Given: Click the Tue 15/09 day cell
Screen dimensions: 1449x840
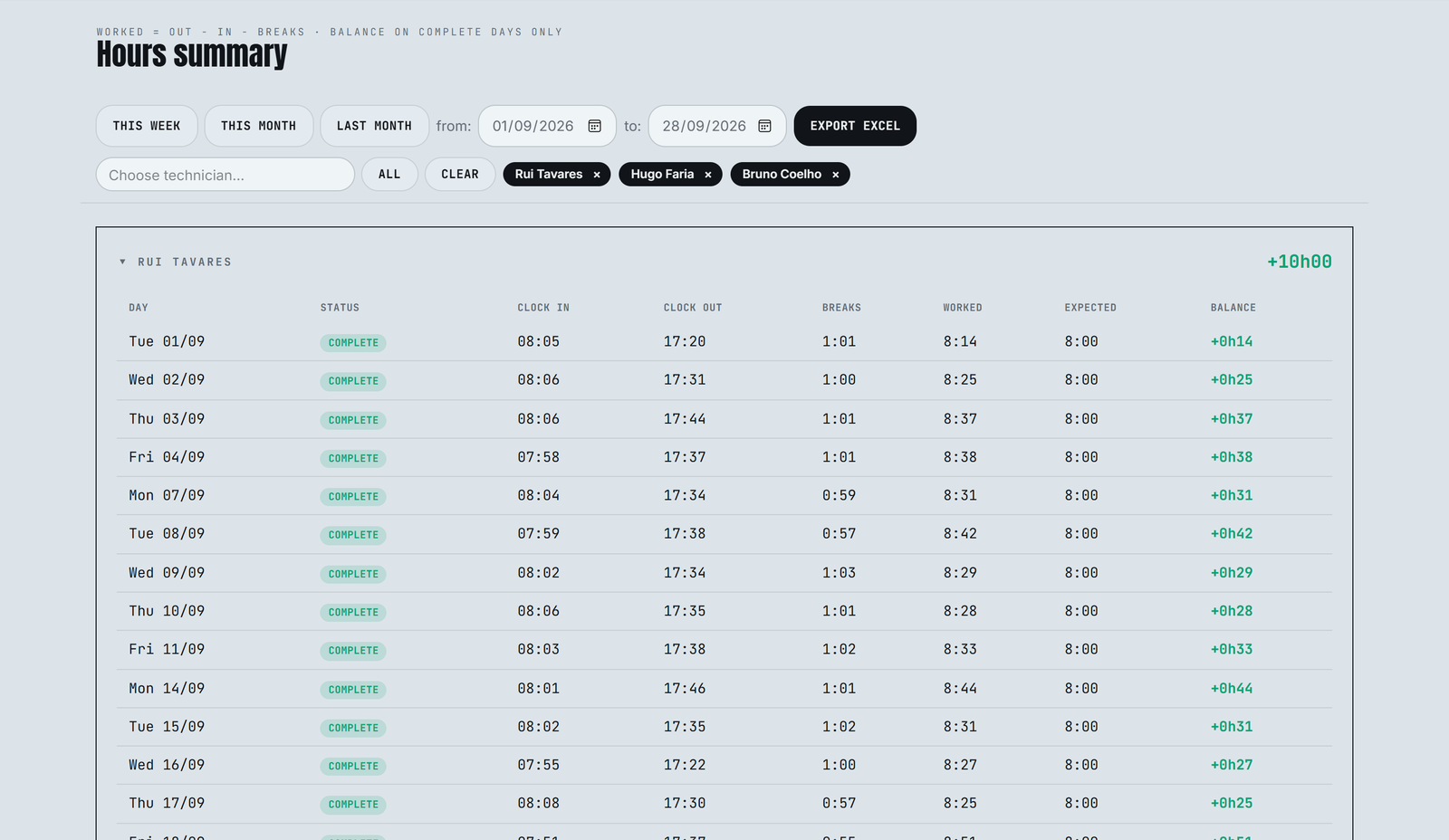Looking at the screenshot, I should (x=167, y=727).
